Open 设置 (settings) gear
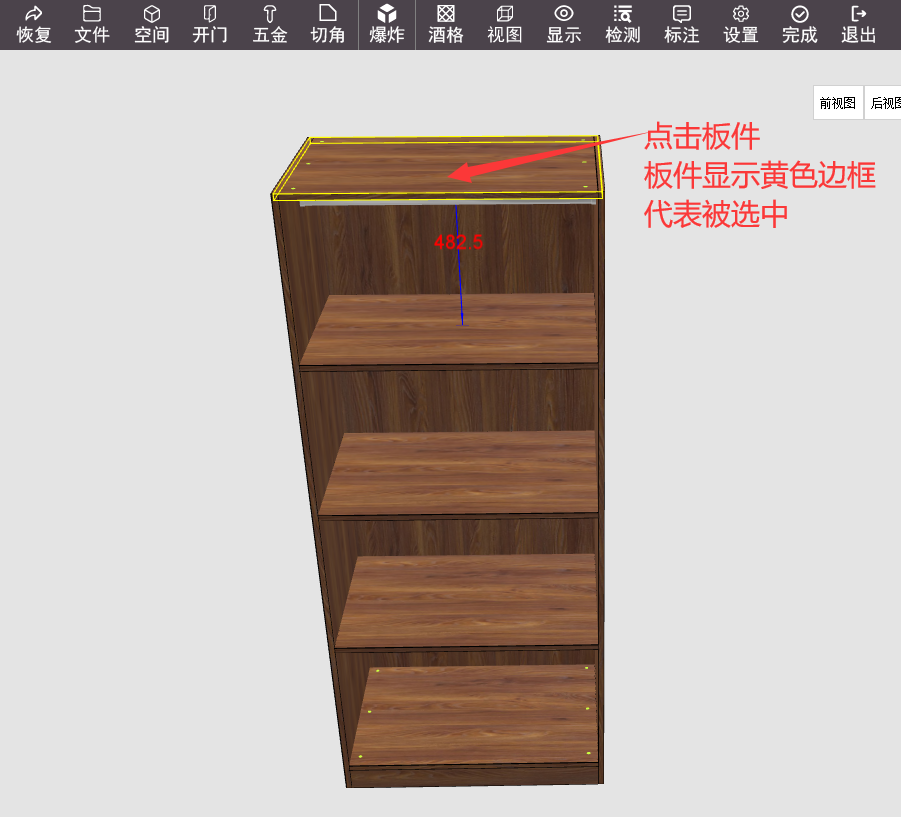This screenshot has height=817, width=901. tap(741, 25)
